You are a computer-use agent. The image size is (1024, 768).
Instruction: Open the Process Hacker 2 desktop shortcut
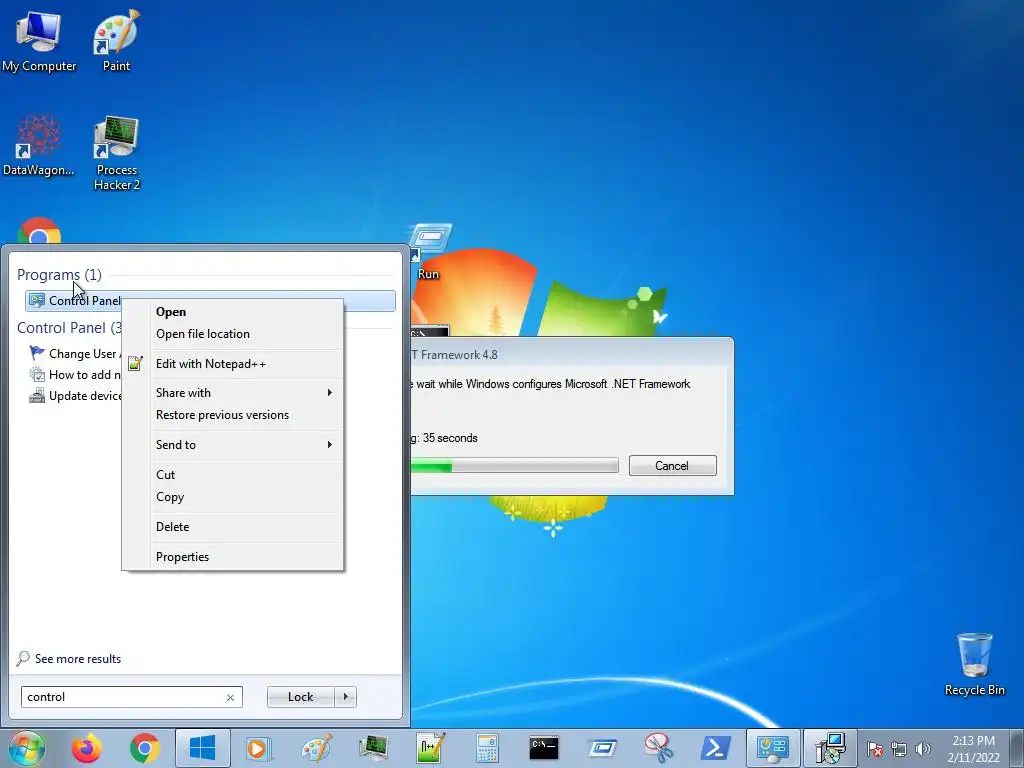116,153
